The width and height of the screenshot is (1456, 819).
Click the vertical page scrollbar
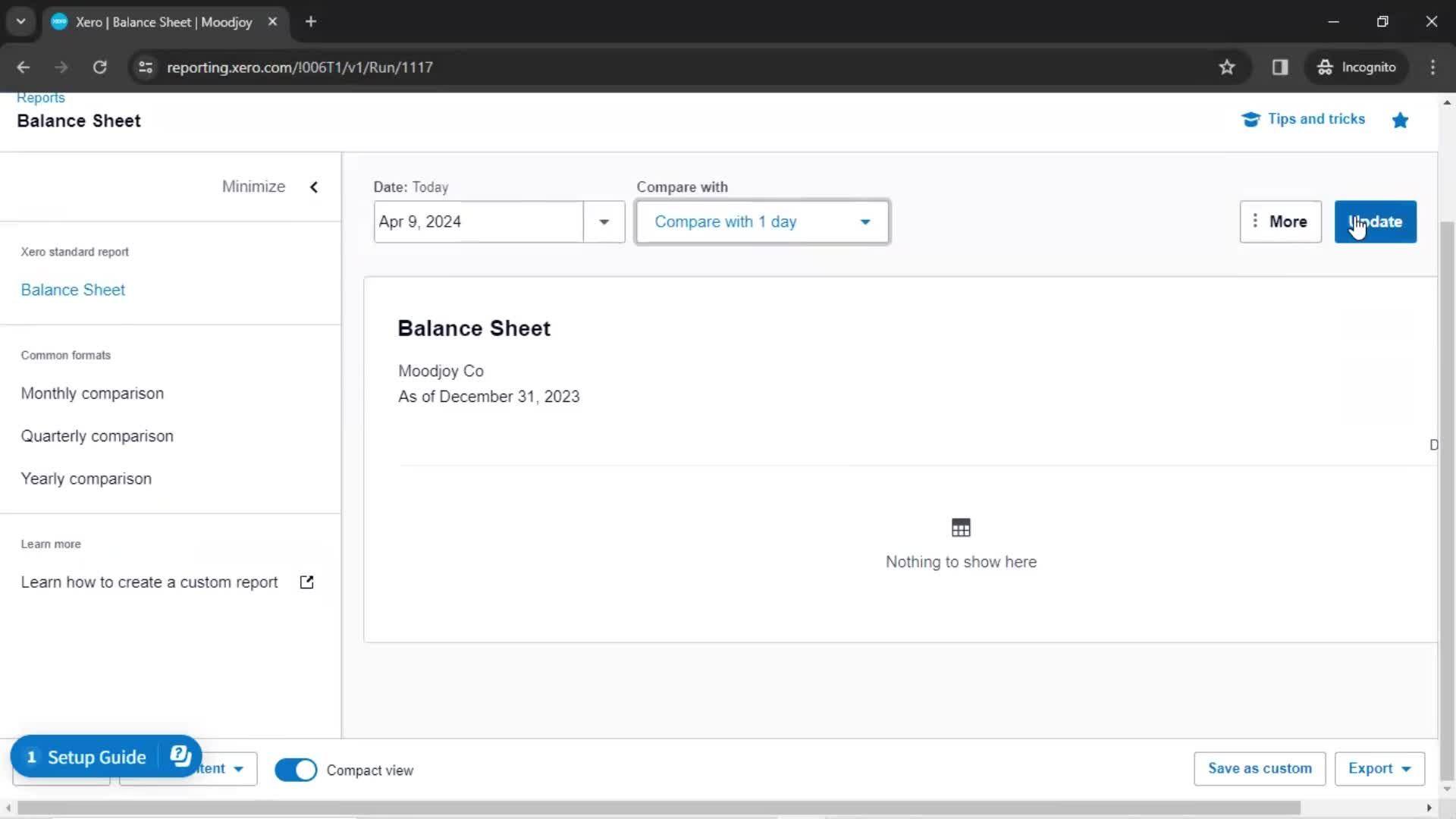tap(1447, 500)
